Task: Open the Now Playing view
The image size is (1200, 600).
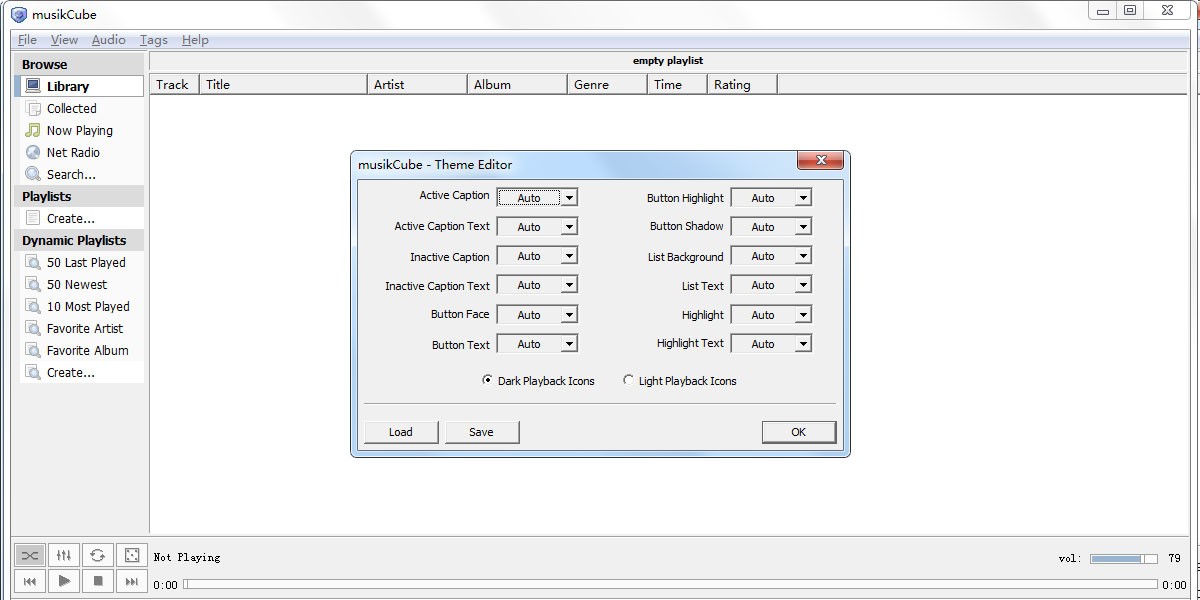Action: [x=80, y=130]
